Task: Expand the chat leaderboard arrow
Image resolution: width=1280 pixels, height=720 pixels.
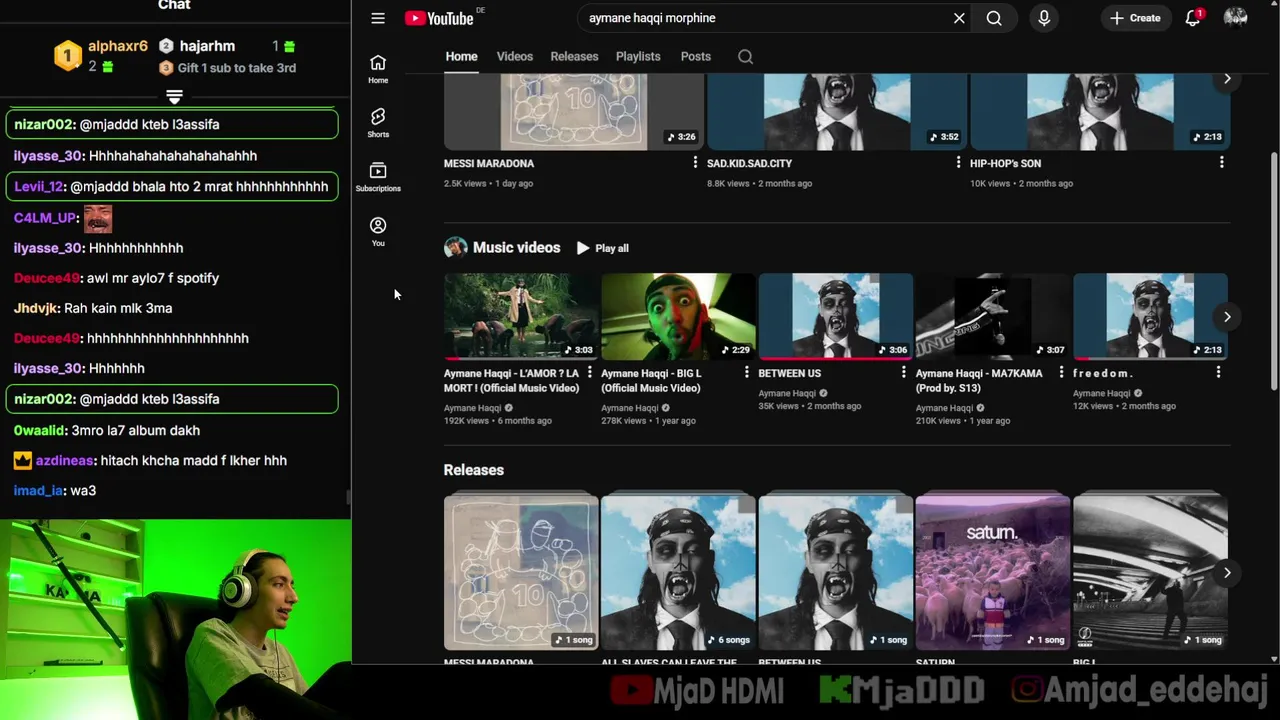Action: pos(174,97)
